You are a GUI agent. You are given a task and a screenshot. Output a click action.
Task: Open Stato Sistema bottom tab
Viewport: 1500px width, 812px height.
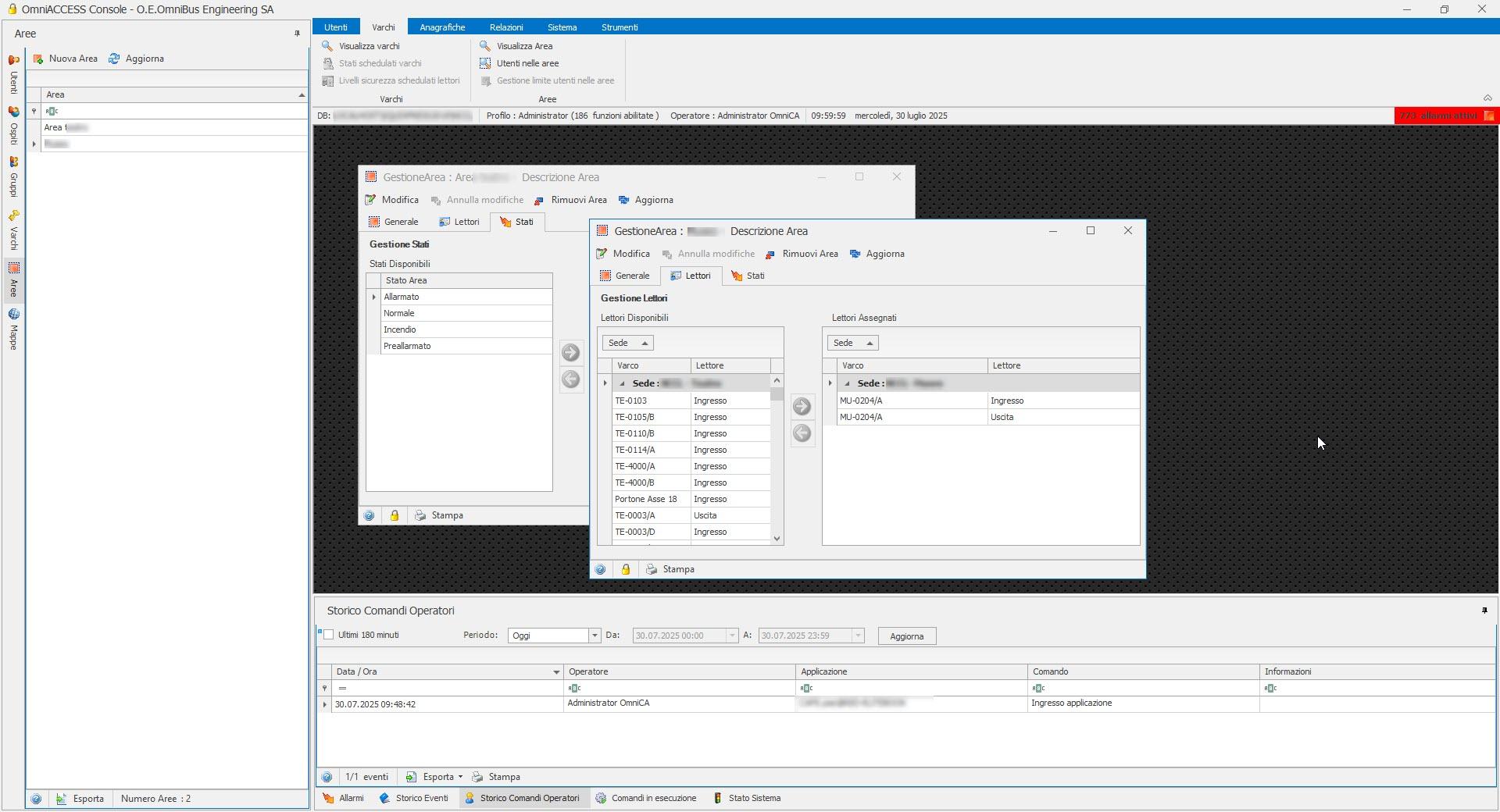(x=747, y=798)
